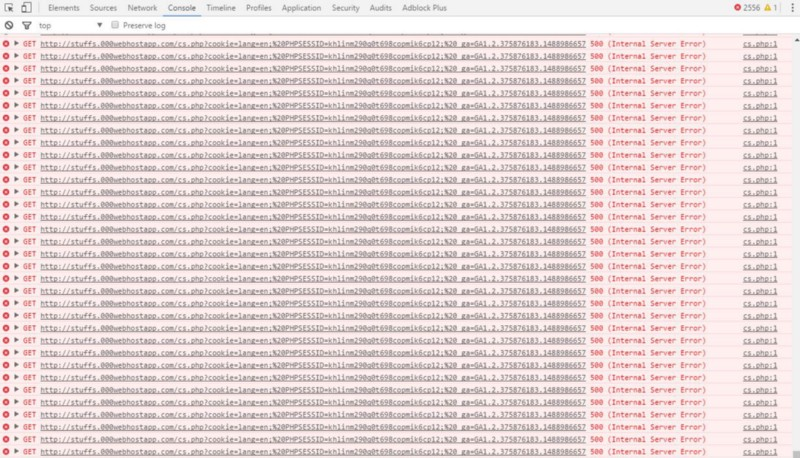Screen dimensions: 800x458
Task: Open the top execution context dropdown
Action: coord(70,25)
